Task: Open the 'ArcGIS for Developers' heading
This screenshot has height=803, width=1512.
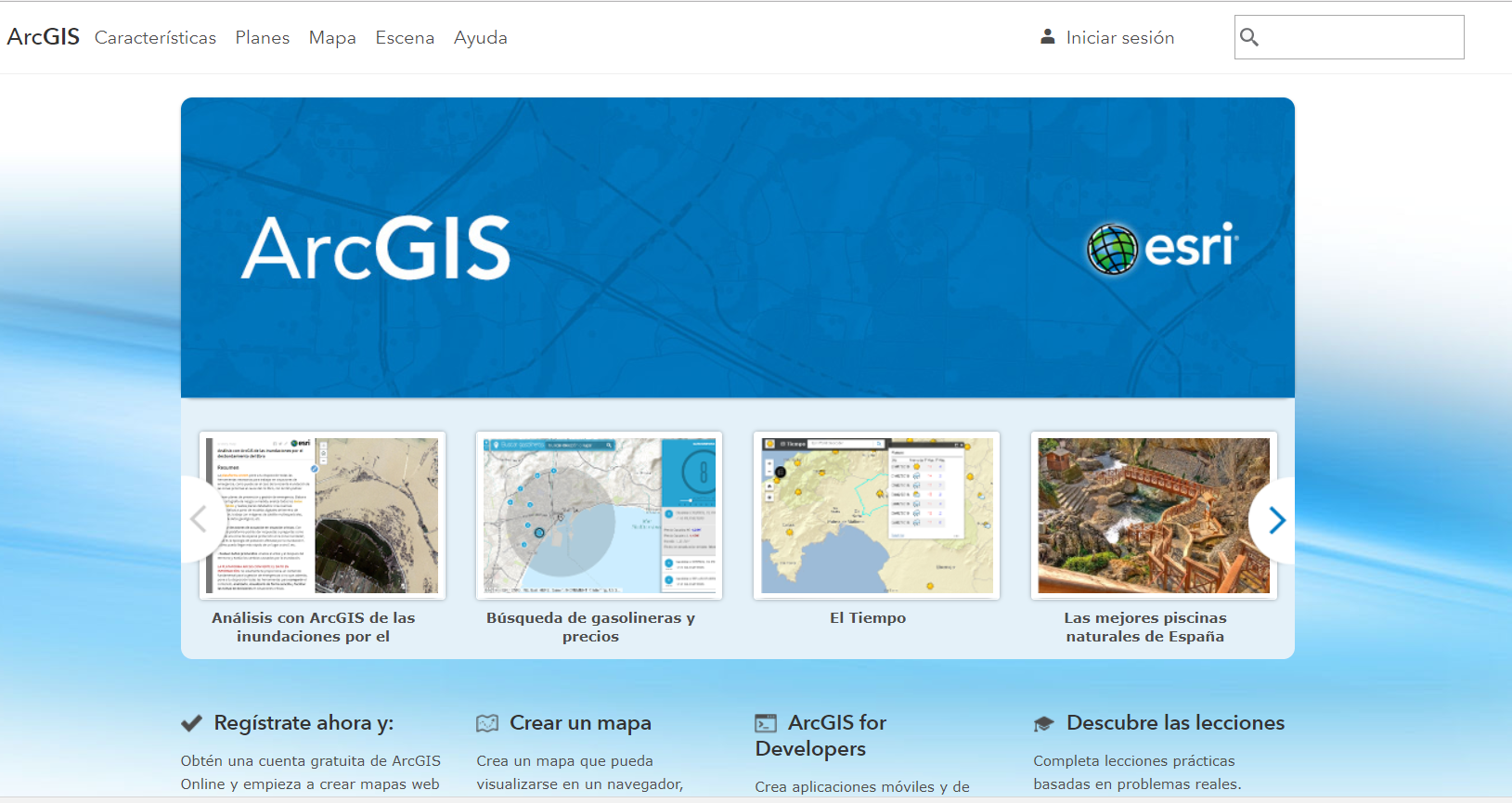Action: [821, 735]
